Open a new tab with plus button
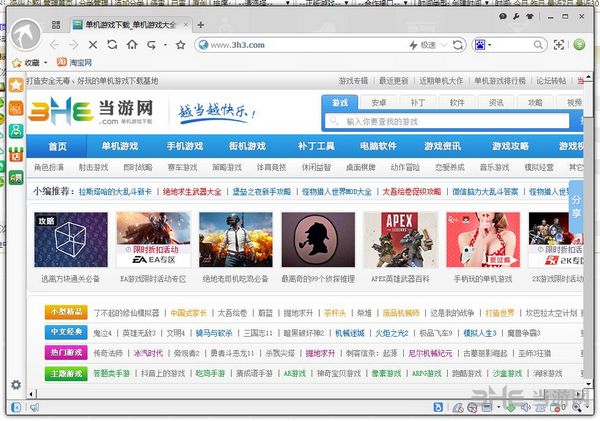 [201, 25]
